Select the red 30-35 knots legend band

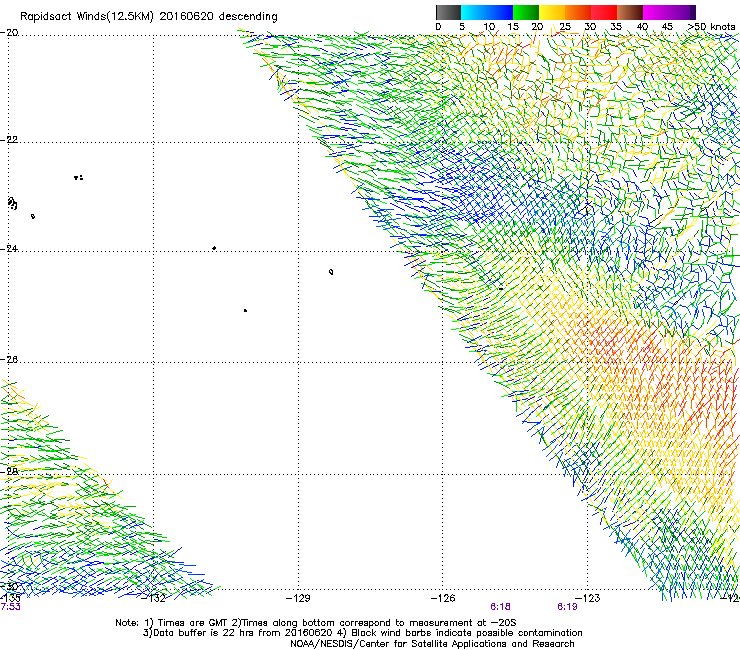[x=604, y=12]
